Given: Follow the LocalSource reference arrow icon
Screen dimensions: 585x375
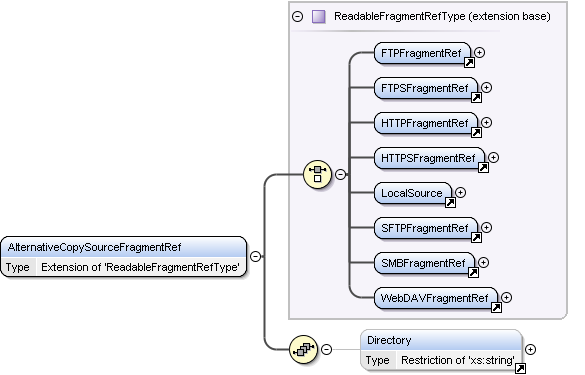Looking at the screenshot, I should (451, 203).
